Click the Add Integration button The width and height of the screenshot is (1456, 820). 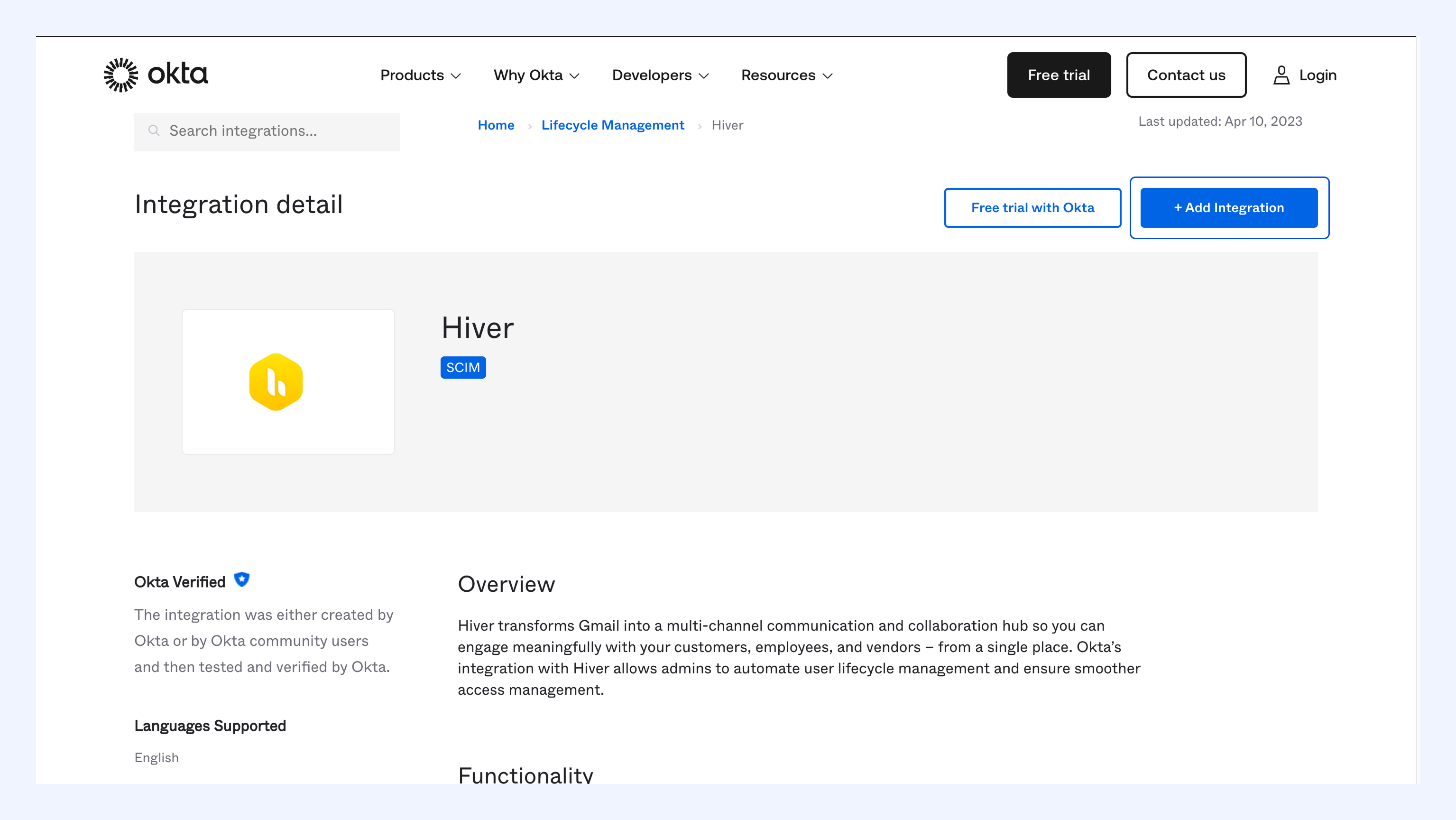[x=1229, y=207]
